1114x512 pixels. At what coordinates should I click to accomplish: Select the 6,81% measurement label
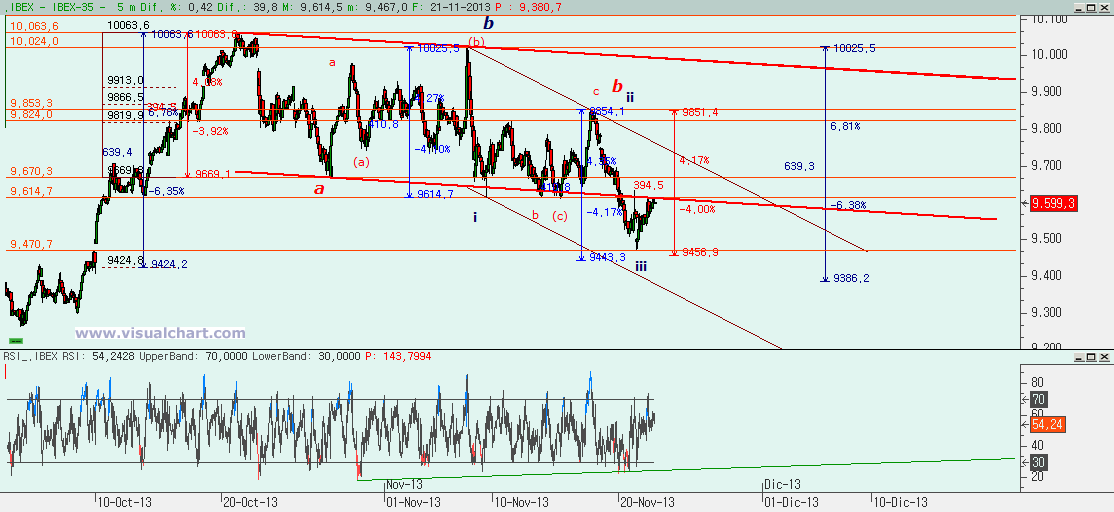[845, 126]
